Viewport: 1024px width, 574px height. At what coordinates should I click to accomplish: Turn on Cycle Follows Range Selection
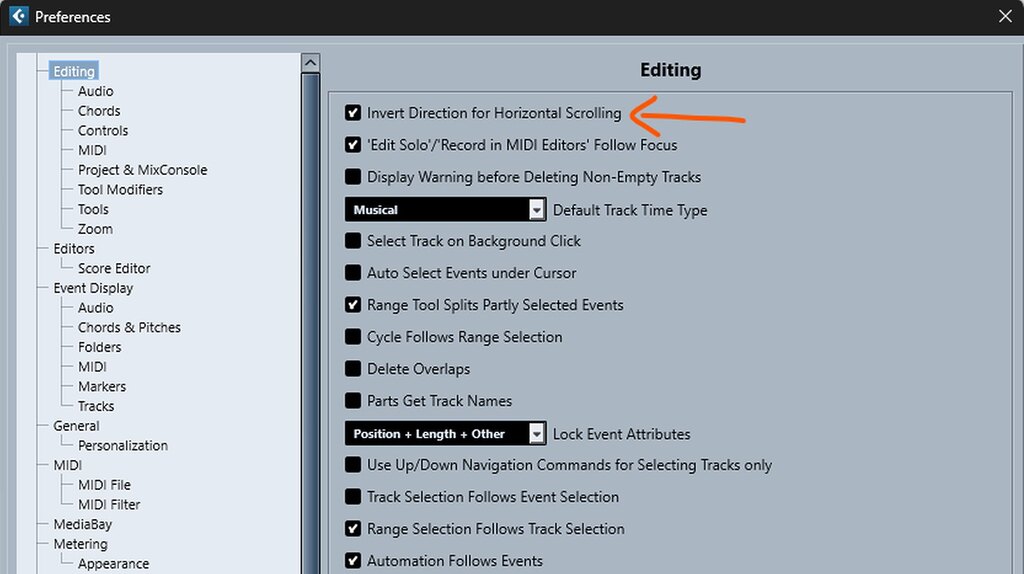(353, 337)
